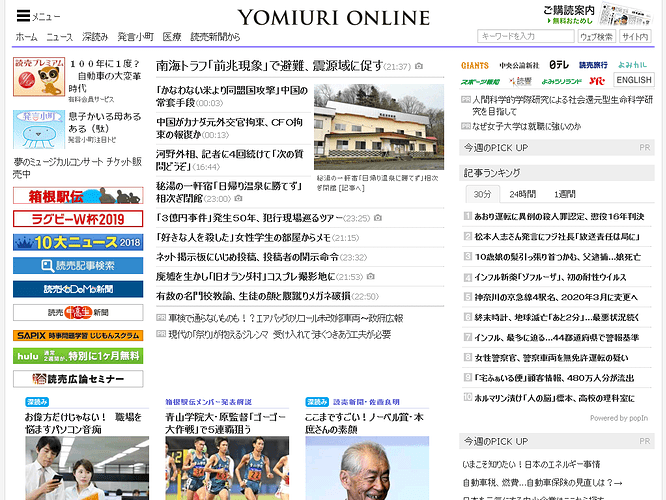Screen dimensions: 666x500
Task: Go to ホーム in navigation
Action: pyautogui.click(x=26, y=37)
